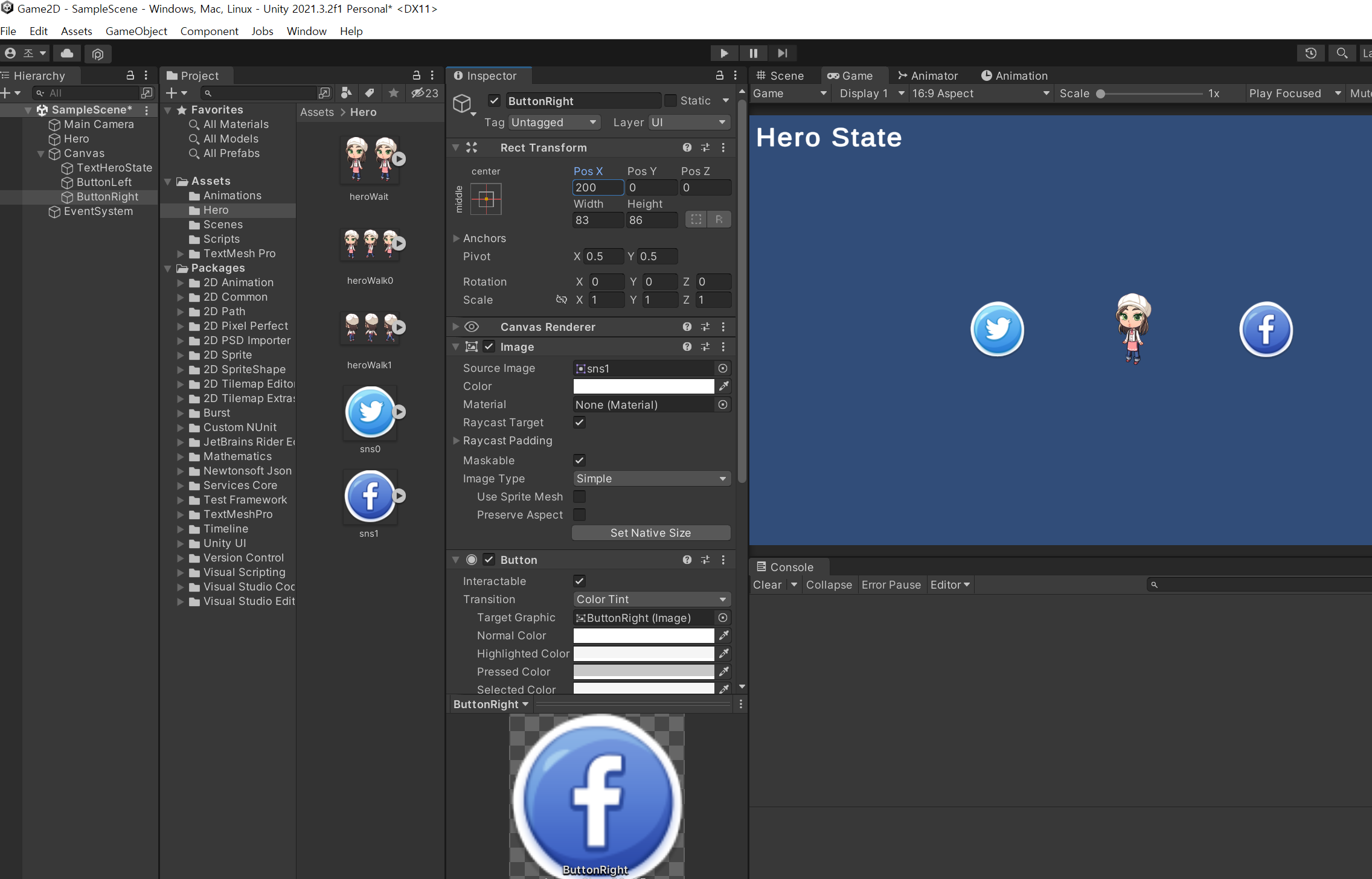Image resolution: width=1372 pixels, height=879 pixels.
Task: Open 16:9 Aspect dropdown in Game view
Action: click(981, 94)
